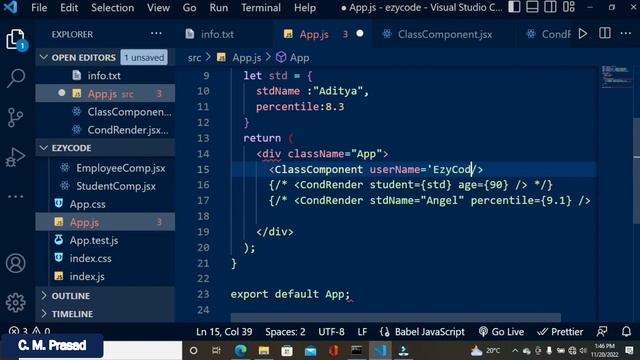Open the Selection menu
The image size is (640, 360).
click(113, 8)
